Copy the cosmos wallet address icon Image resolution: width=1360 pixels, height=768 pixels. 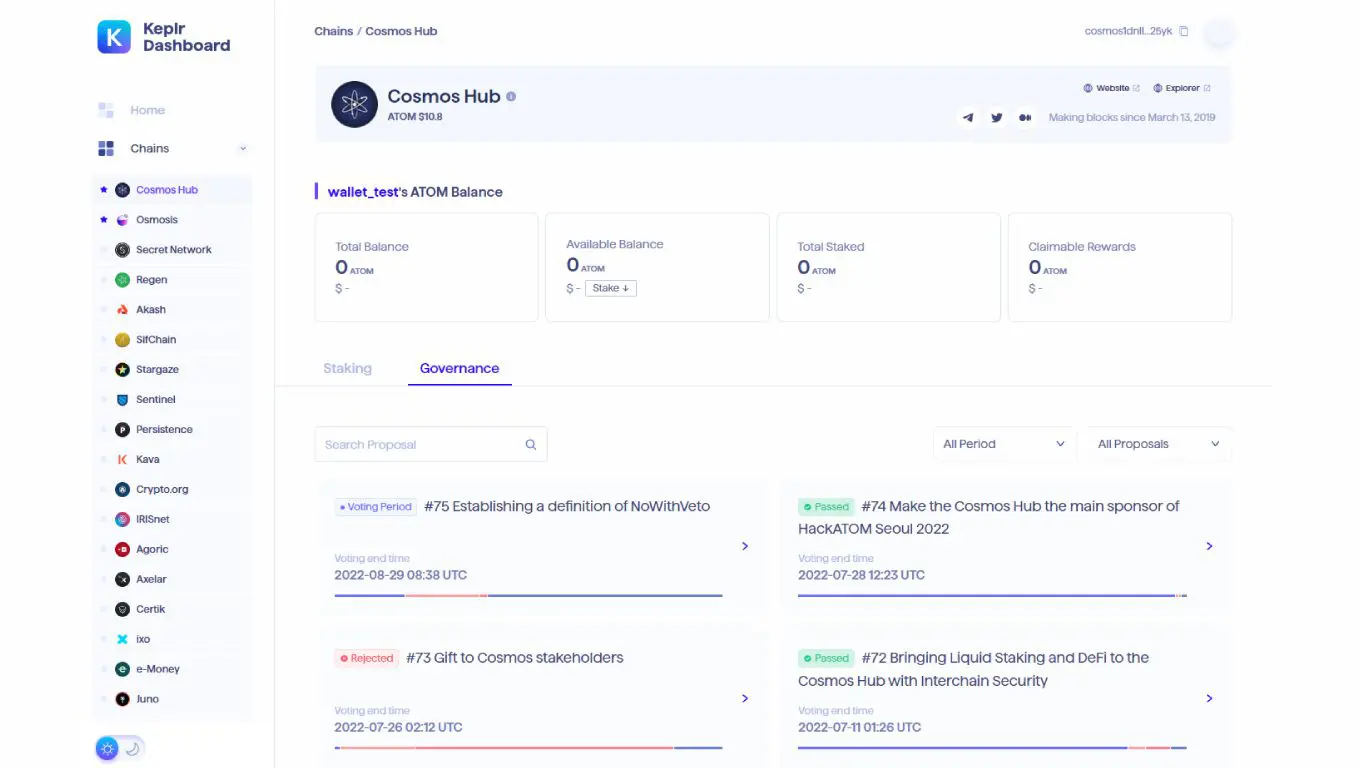point(1184,31)
